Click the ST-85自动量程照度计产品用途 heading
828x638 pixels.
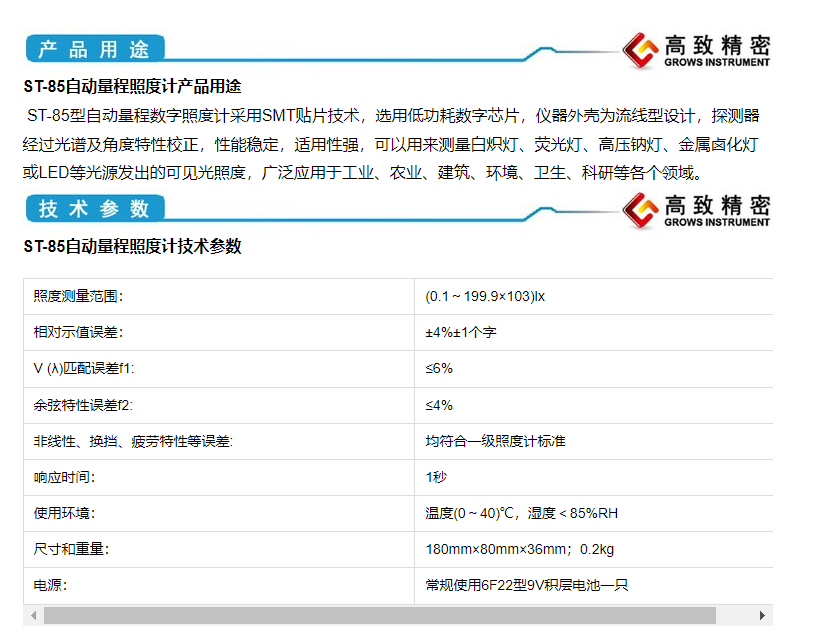[x=132, y=87]
